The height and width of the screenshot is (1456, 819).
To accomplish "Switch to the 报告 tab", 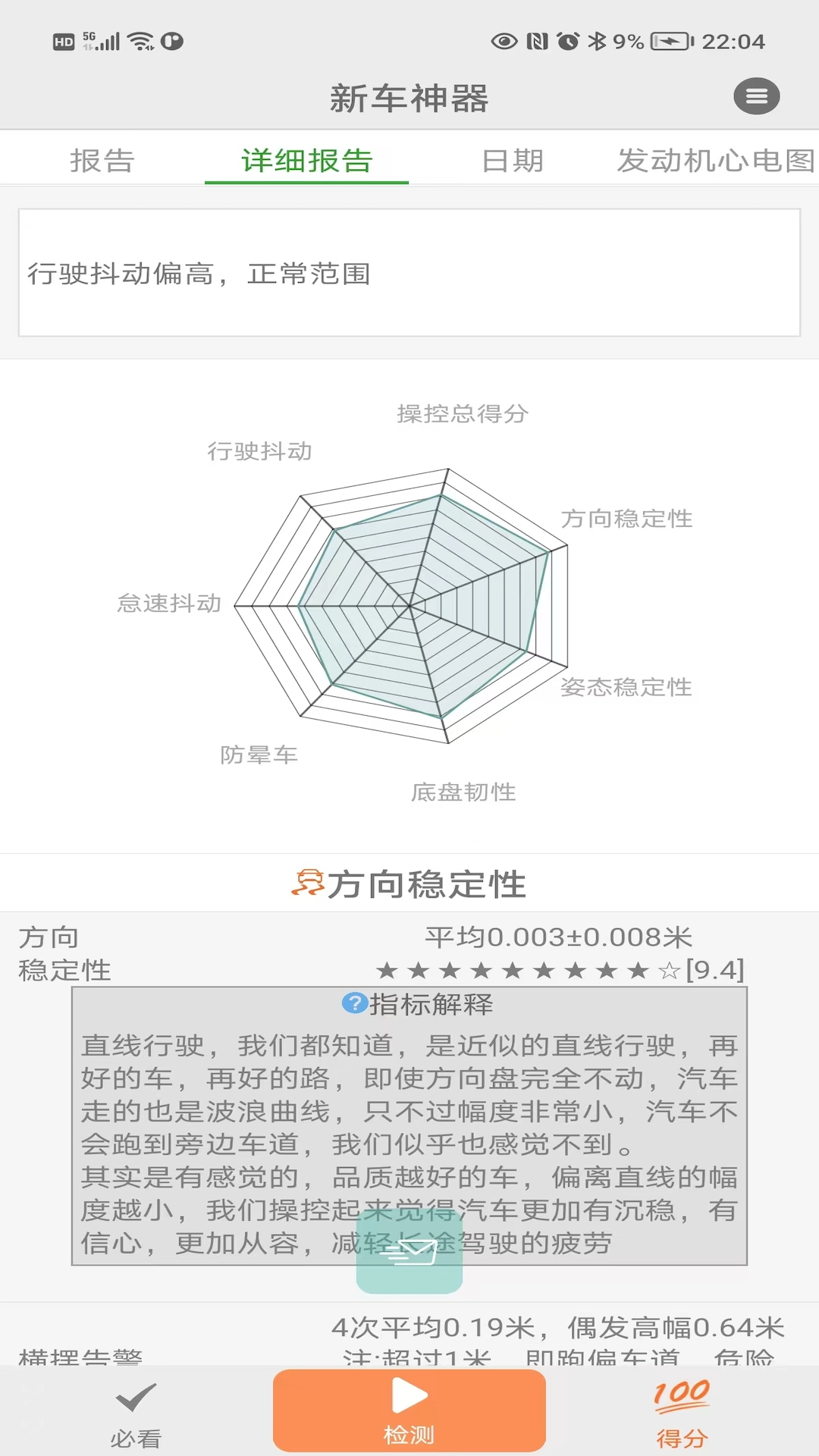I will point(102,161).
